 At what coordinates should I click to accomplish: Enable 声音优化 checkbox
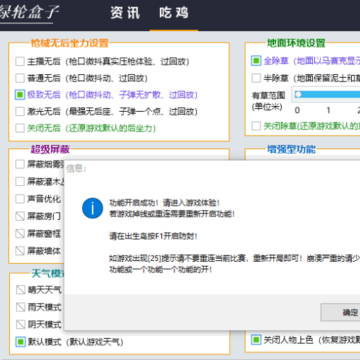tap(20, 199)
